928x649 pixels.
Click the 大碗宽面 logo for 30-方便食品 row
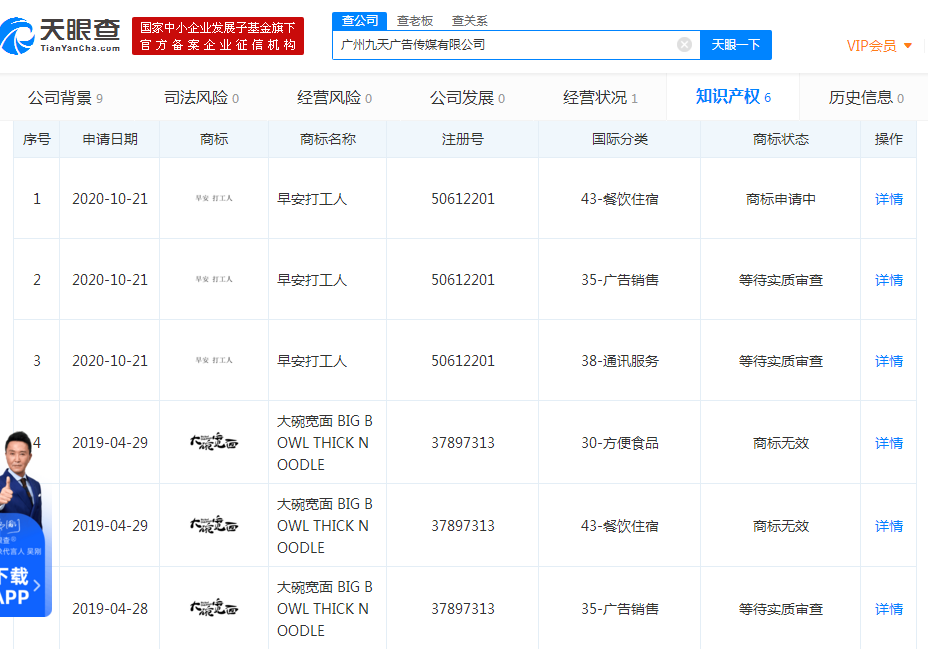214,442
